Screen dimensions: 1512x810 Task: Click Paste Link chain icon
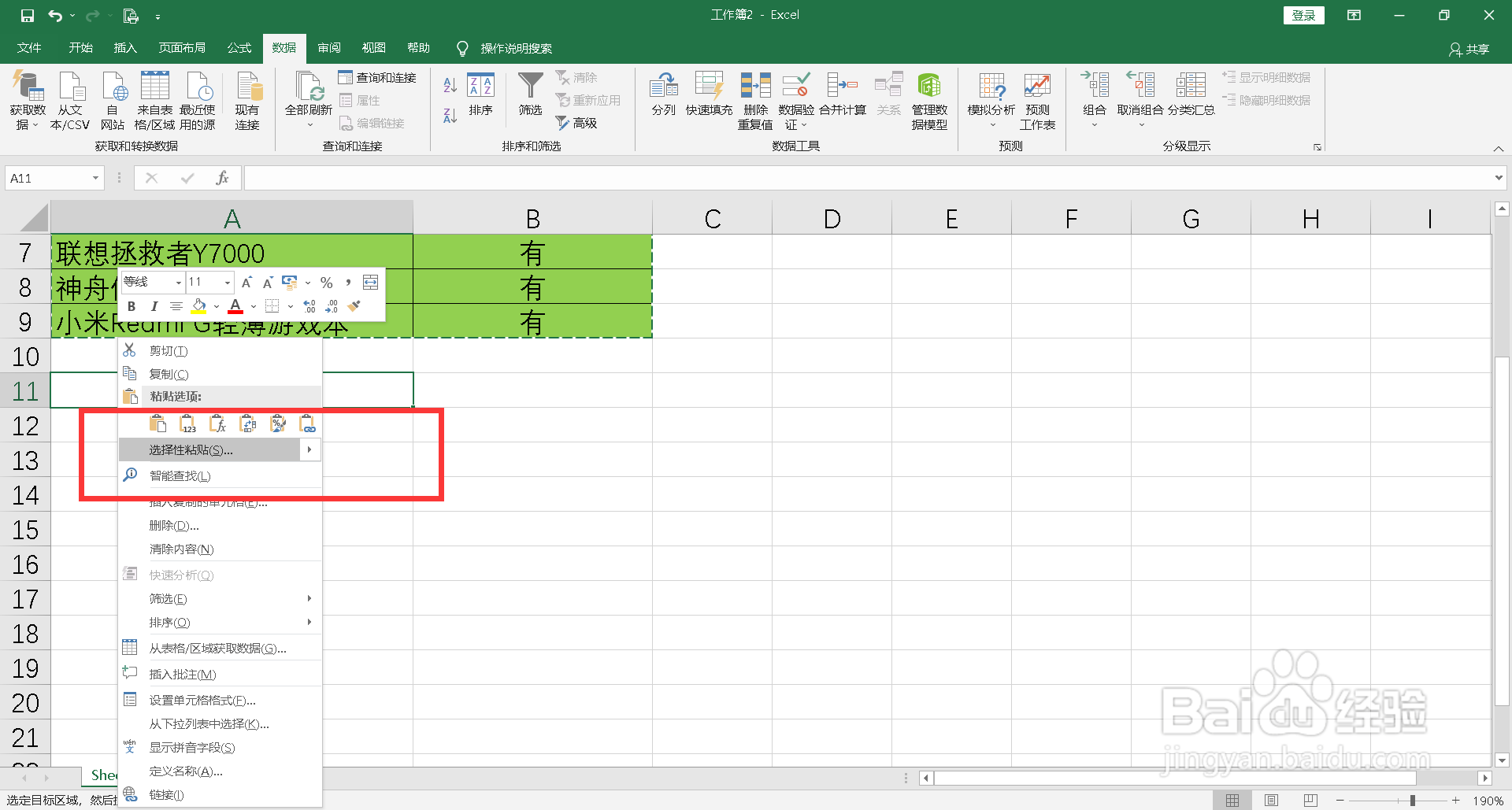pos(308,423)
